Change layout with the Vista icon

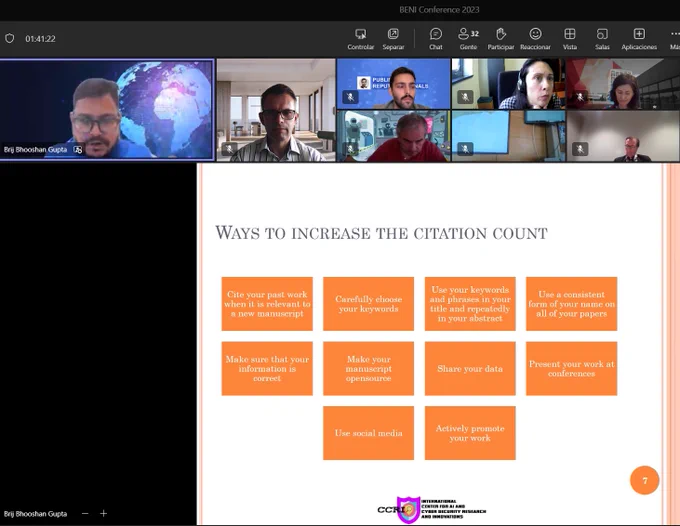click(x=570, y=39)
